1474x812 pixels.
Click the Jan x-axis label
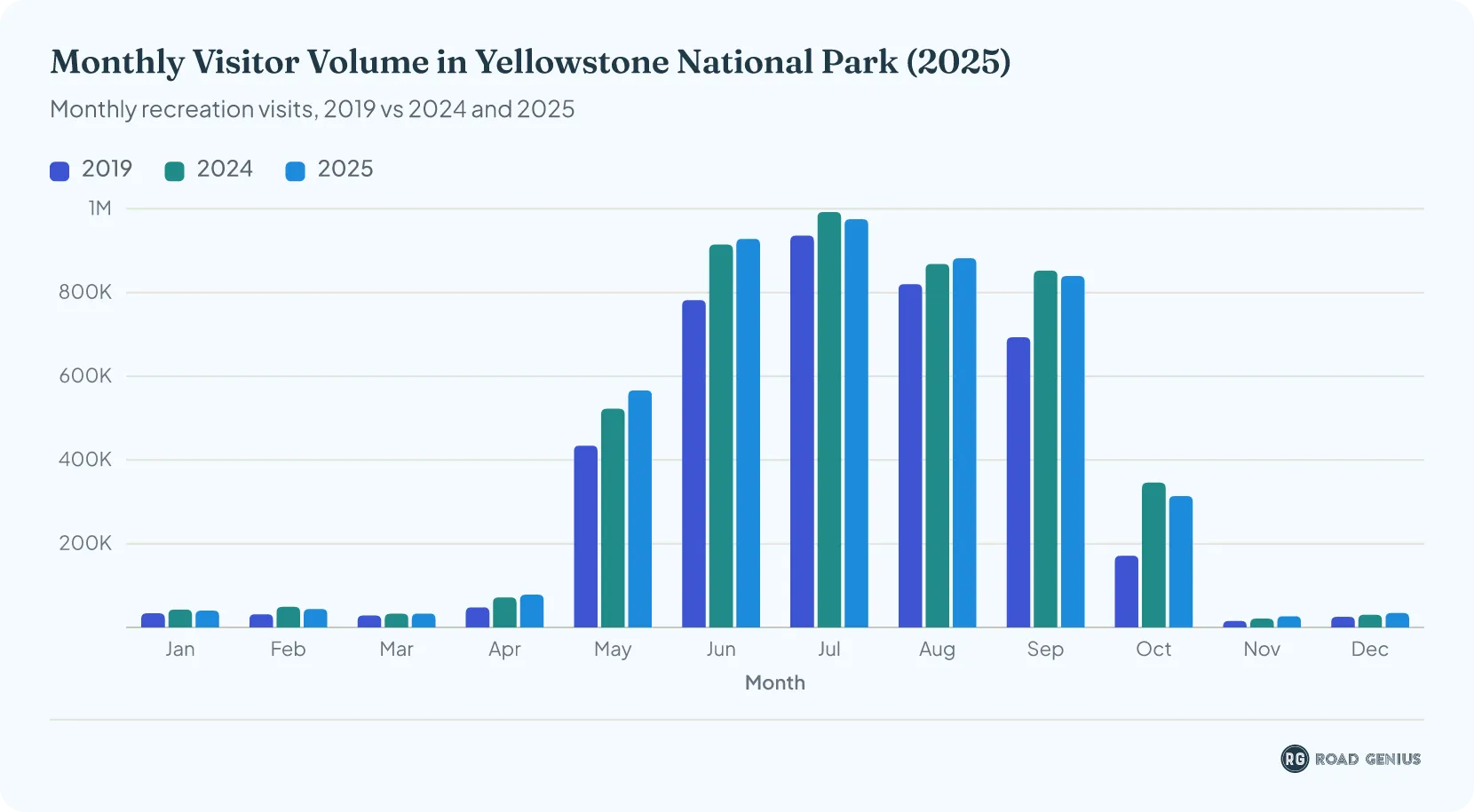[x=180, y=649]
